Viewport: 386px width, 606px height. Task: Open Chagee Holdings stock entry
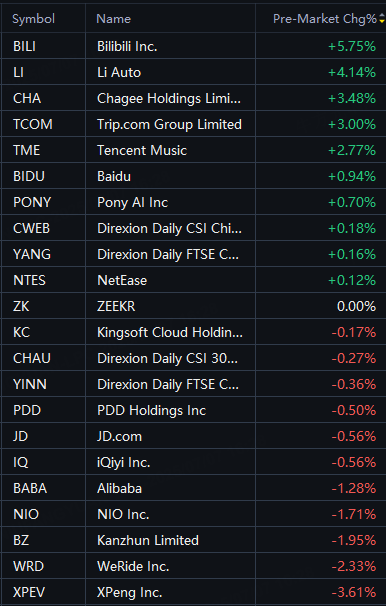[x=193, y=98]
